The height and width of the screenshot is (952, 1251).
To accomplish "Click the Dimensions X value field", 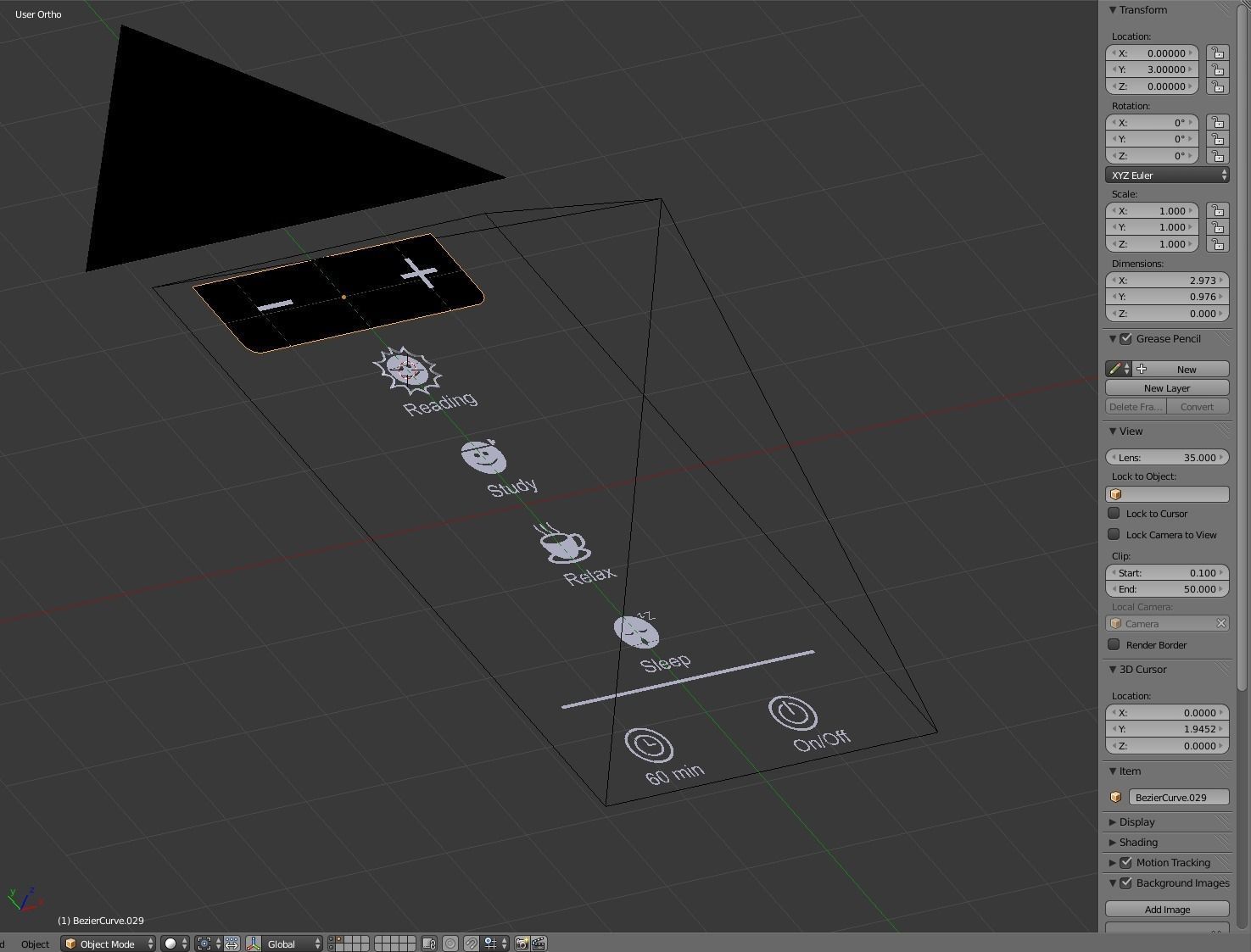I will click(x=1167, y=280).
